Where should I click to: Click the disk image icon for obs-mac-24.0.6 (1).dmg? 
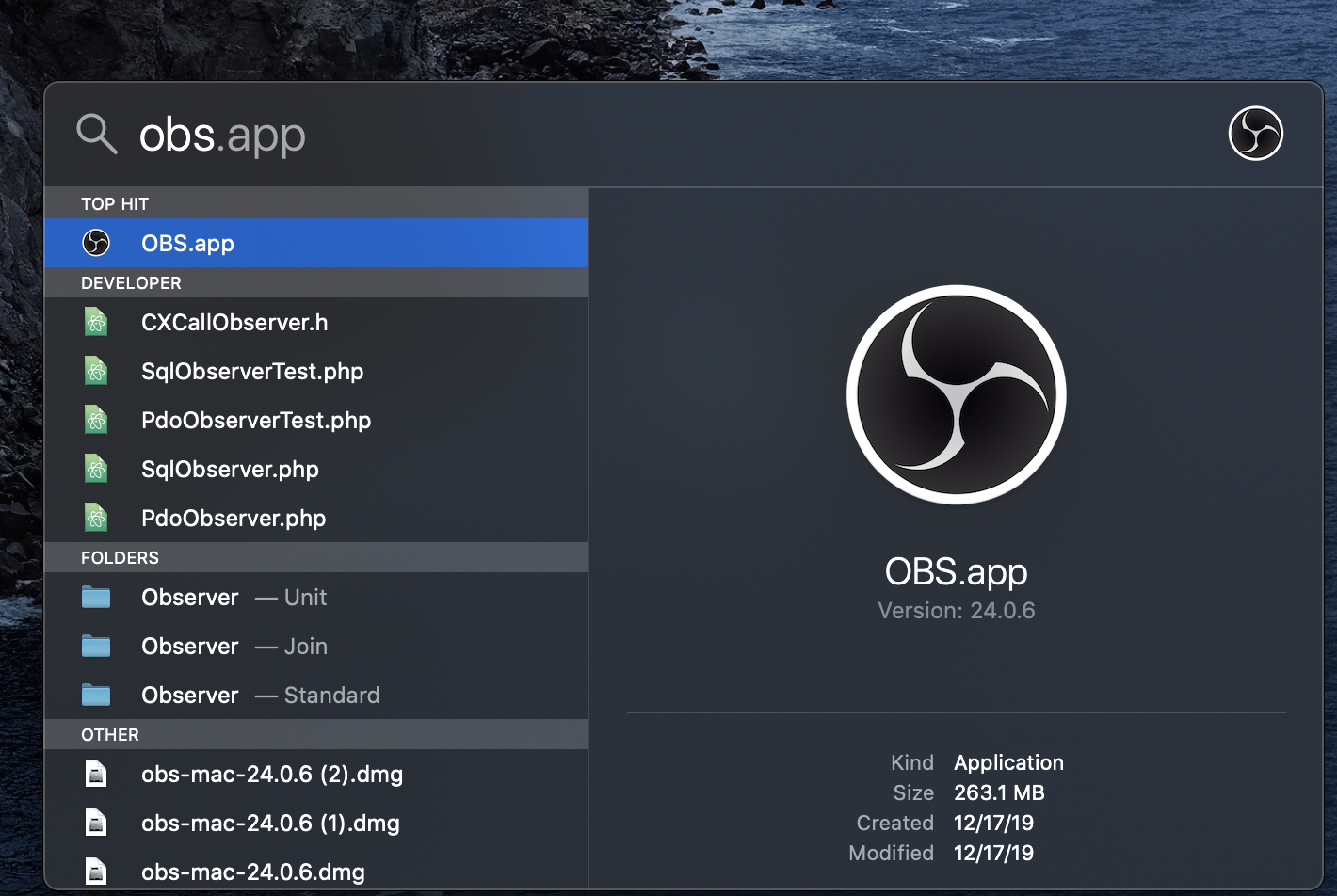click(96, 823)
